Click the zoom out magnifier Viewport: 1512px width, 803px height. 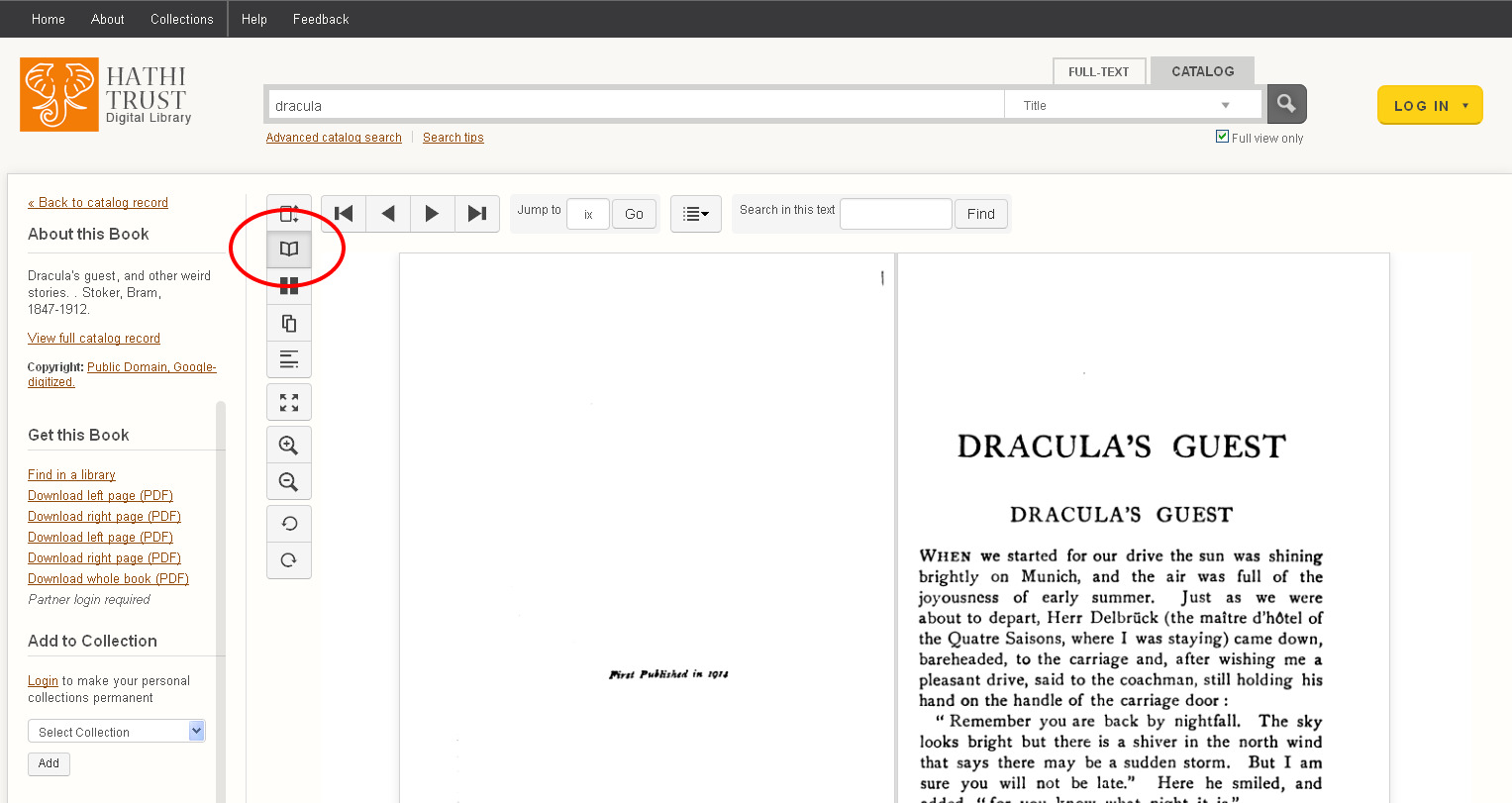(289, 482)
